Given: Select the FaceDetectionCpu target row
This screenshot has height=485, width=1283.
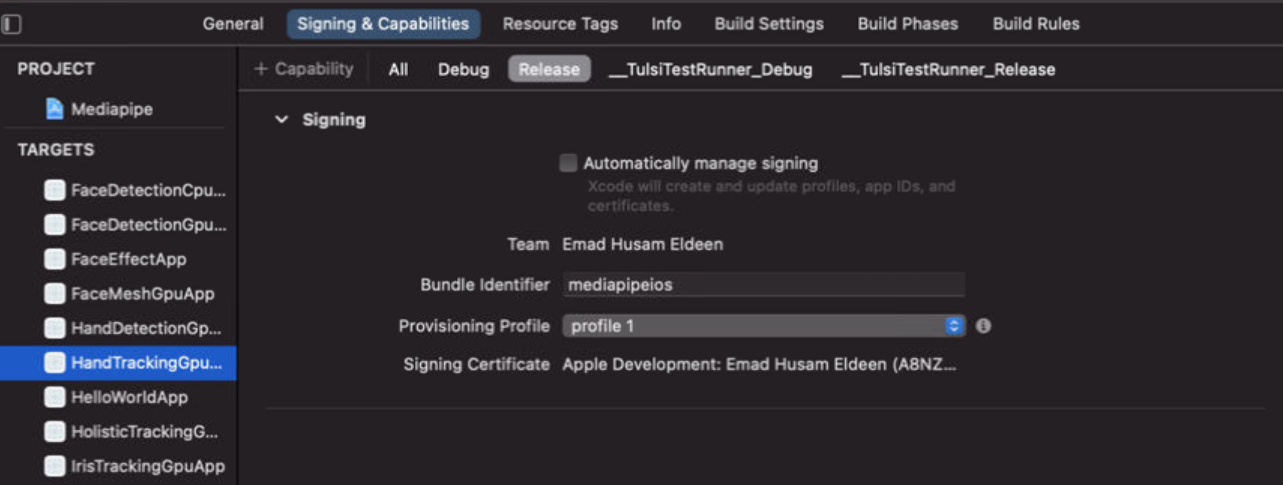Looking at the screenshot, I should tap(118, 190).
